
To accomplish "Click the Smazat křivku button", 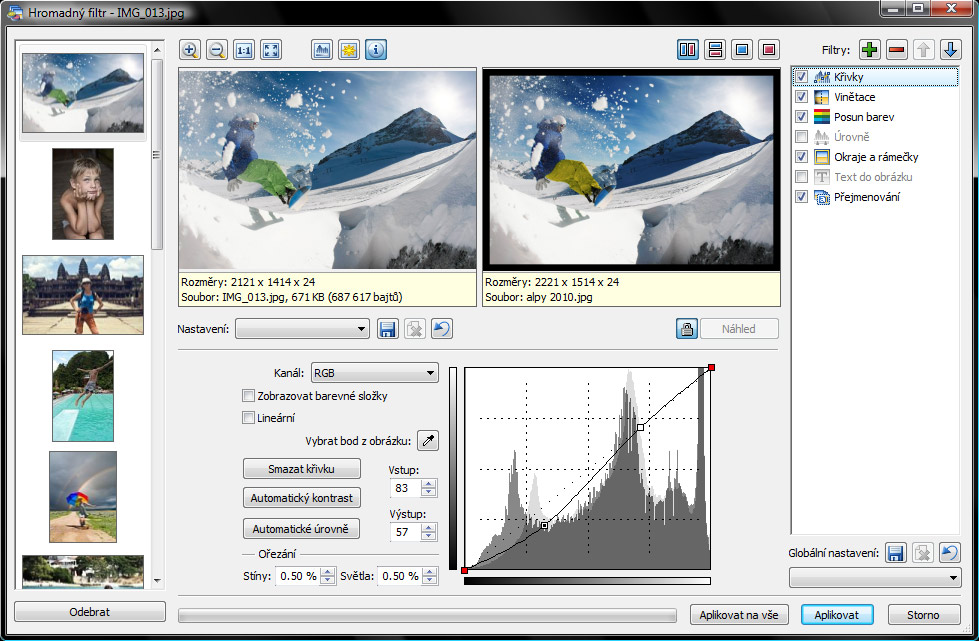I will (x=302, y=469).
